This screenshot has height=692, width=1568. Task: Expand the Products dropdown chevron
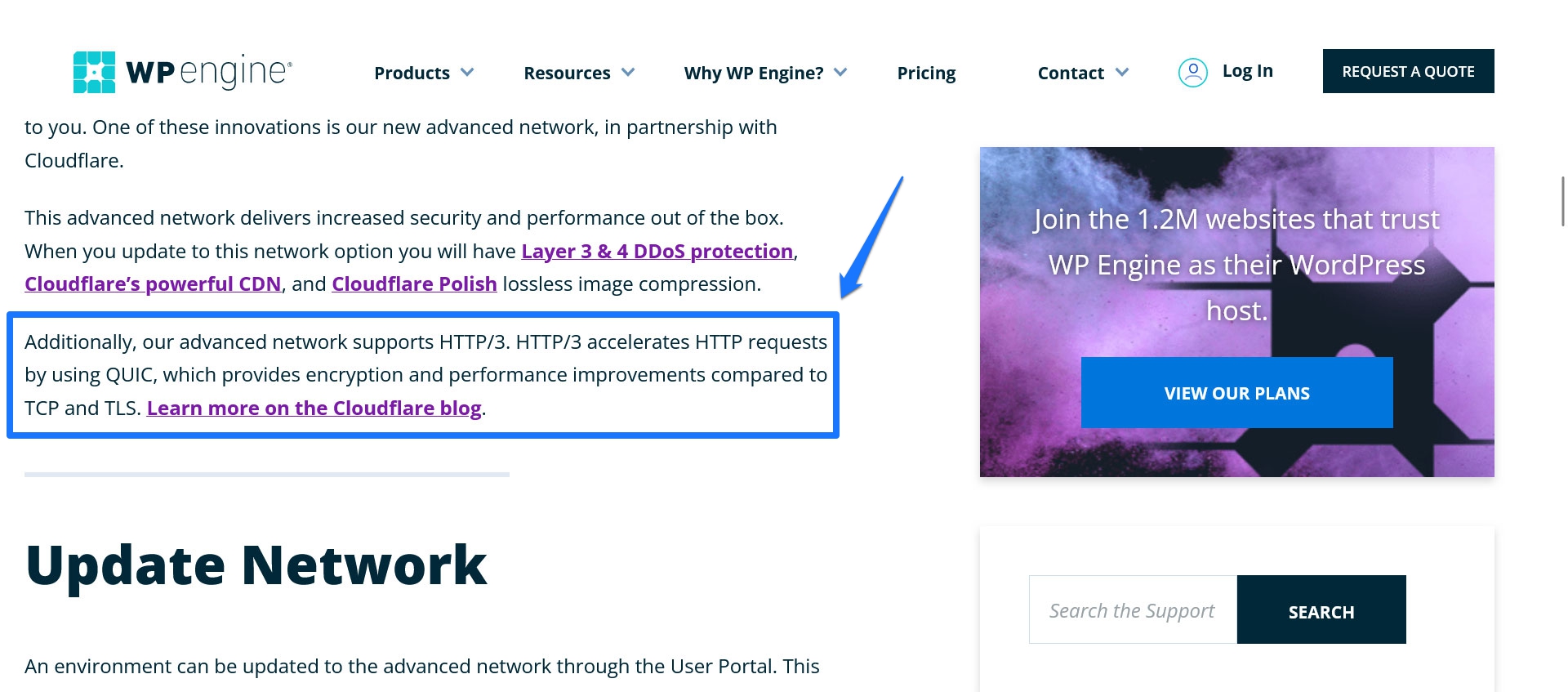(467, 73)
